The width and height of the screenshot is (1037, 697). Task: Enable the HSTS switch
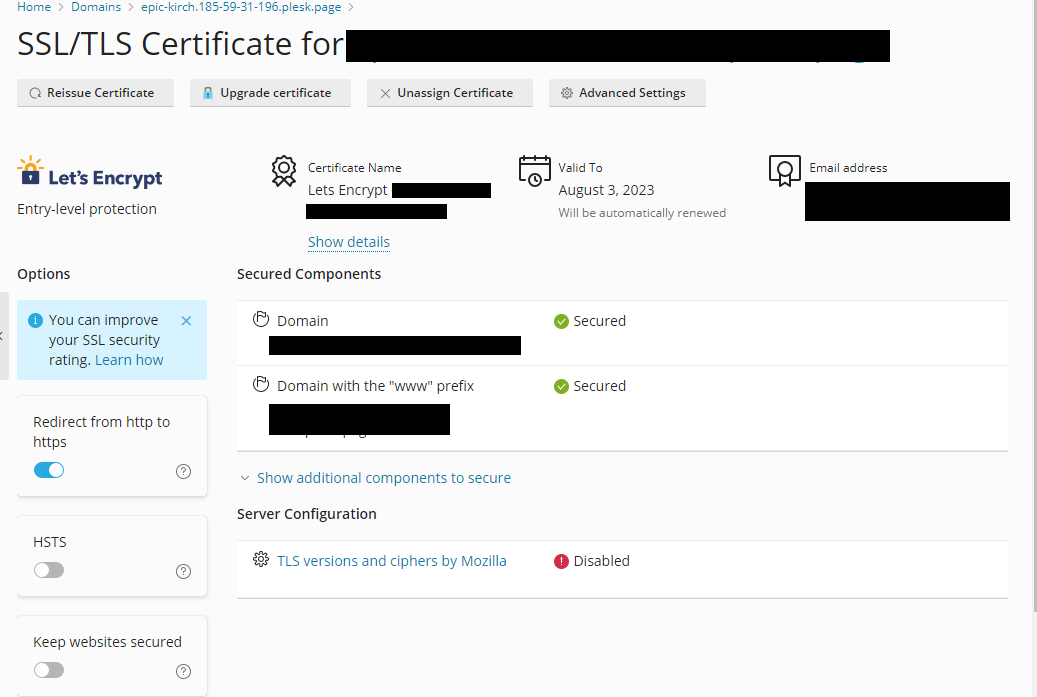click(x=49, y=570)
